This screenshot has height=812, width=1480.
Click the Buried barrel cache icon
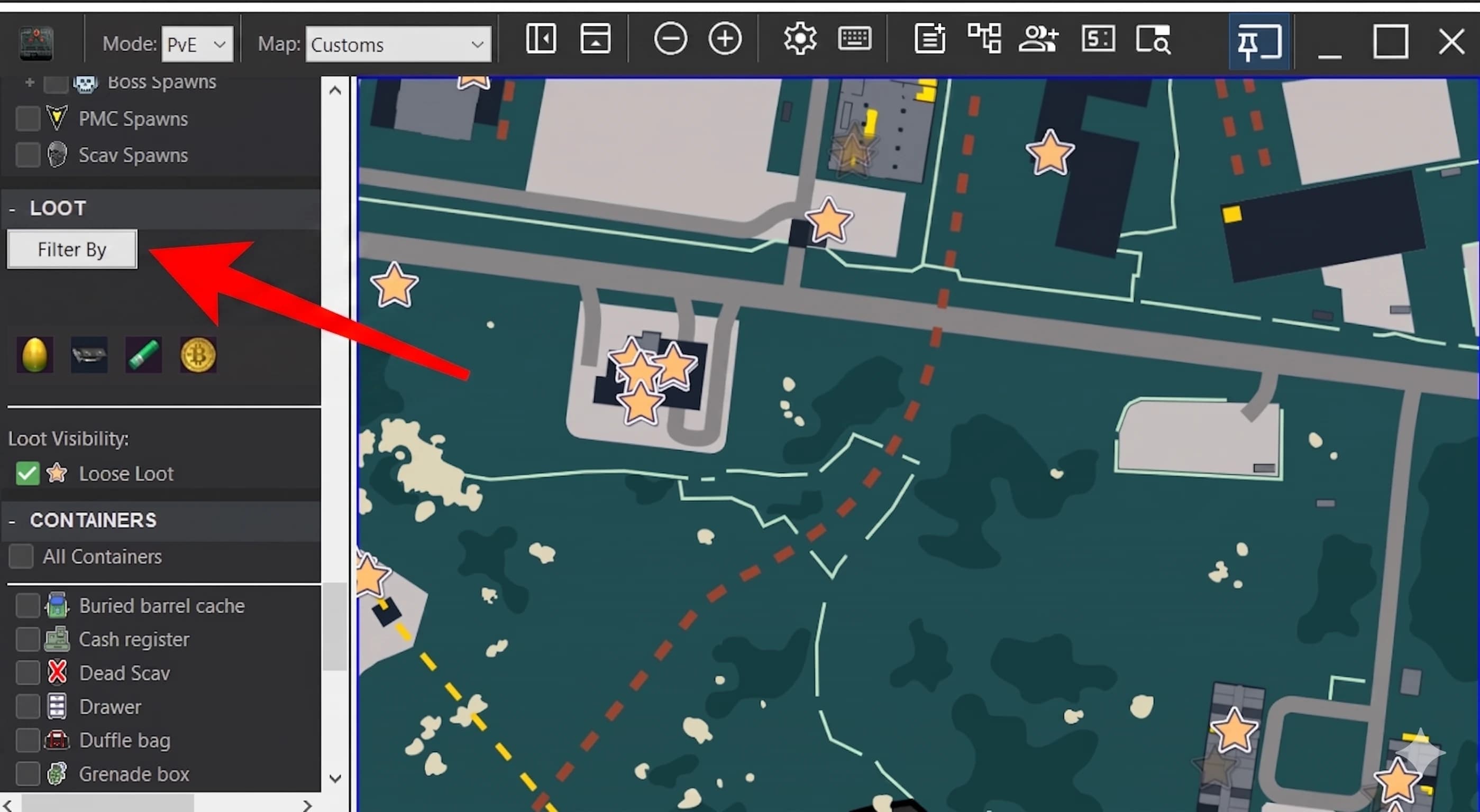57,605
